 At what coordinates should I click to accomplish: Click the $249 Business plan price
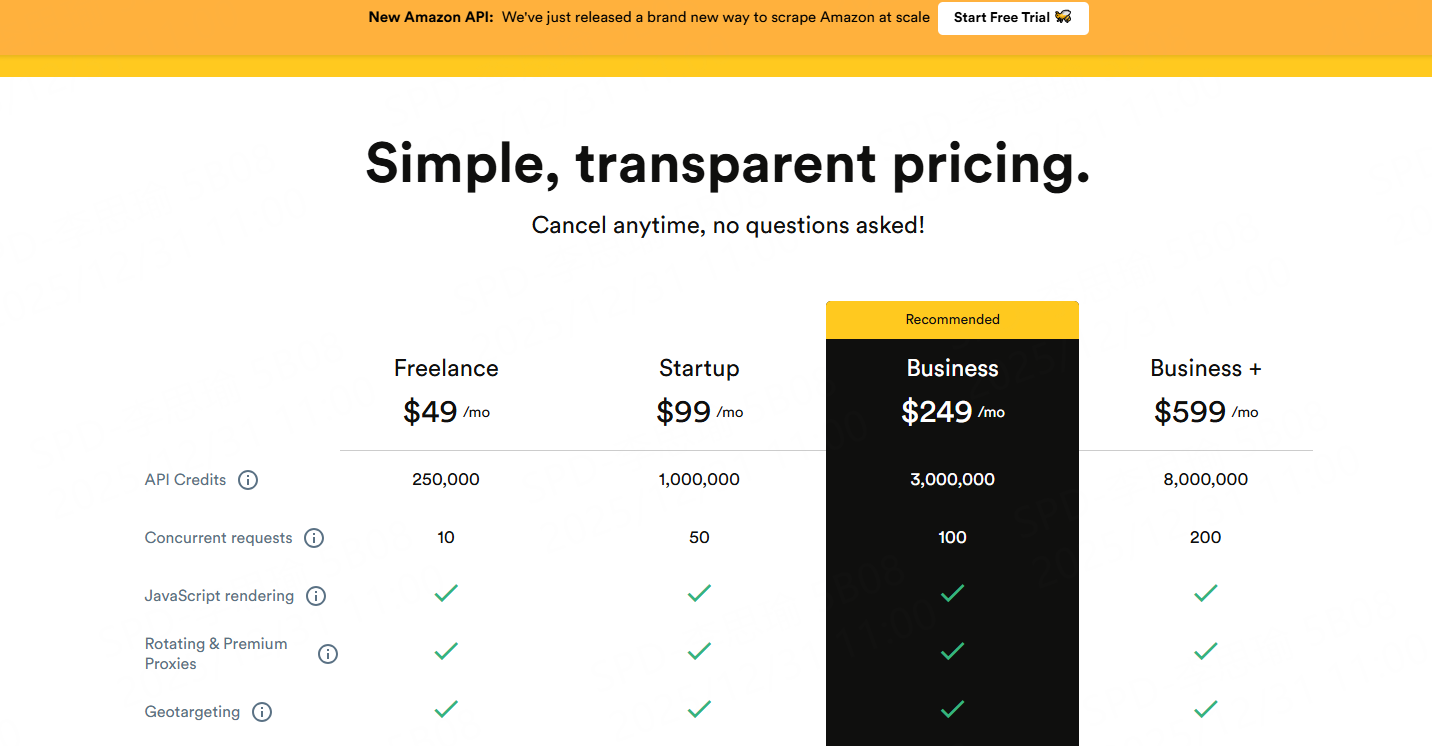point(938,410)
